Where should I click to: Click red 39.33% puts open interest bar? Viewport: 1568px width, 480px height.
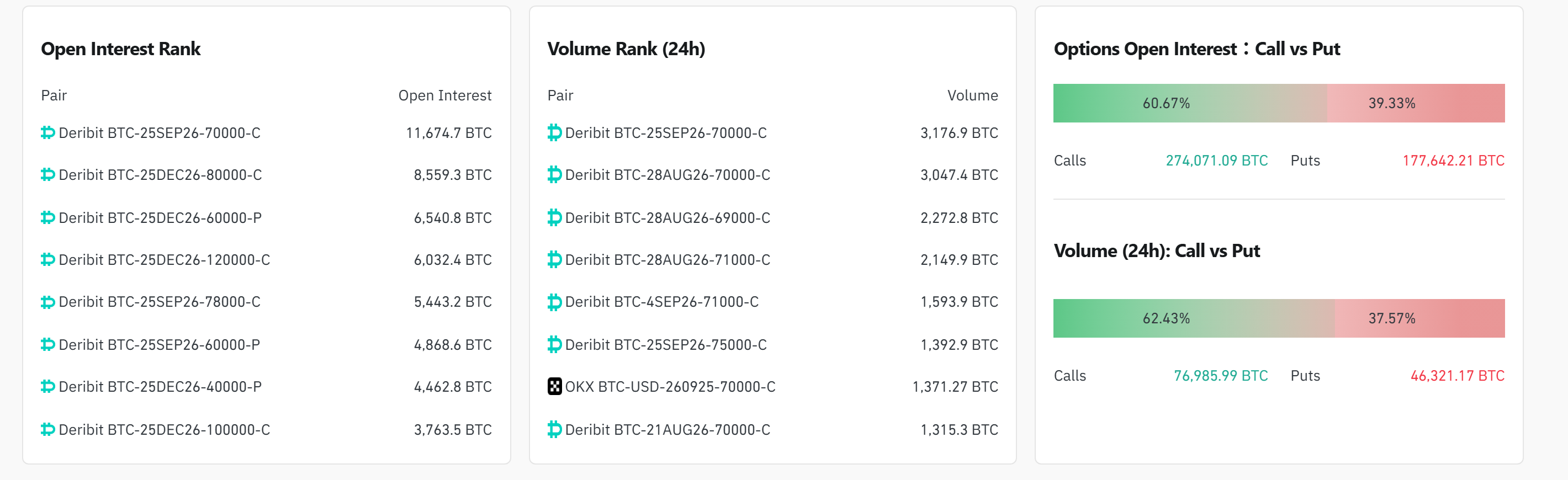click(1416, 103)
